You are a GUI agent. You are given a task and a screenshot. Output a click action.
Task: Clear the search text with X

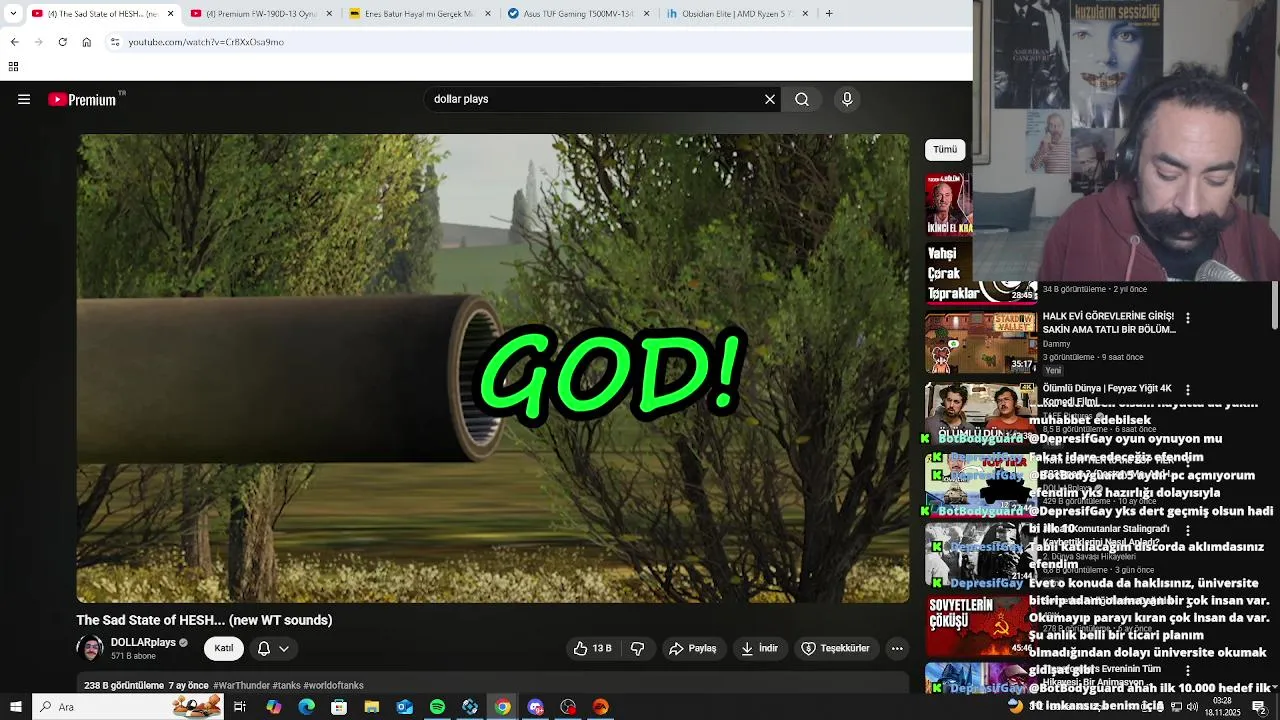(x=770, y=99)
